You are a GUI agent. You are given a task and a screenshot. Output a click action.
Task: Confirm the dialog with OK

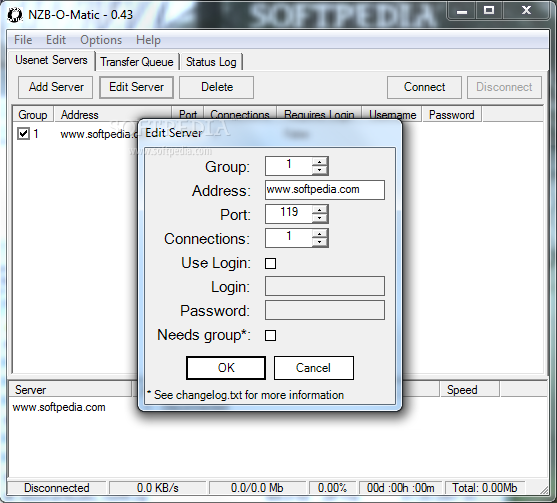pos(226,368)
